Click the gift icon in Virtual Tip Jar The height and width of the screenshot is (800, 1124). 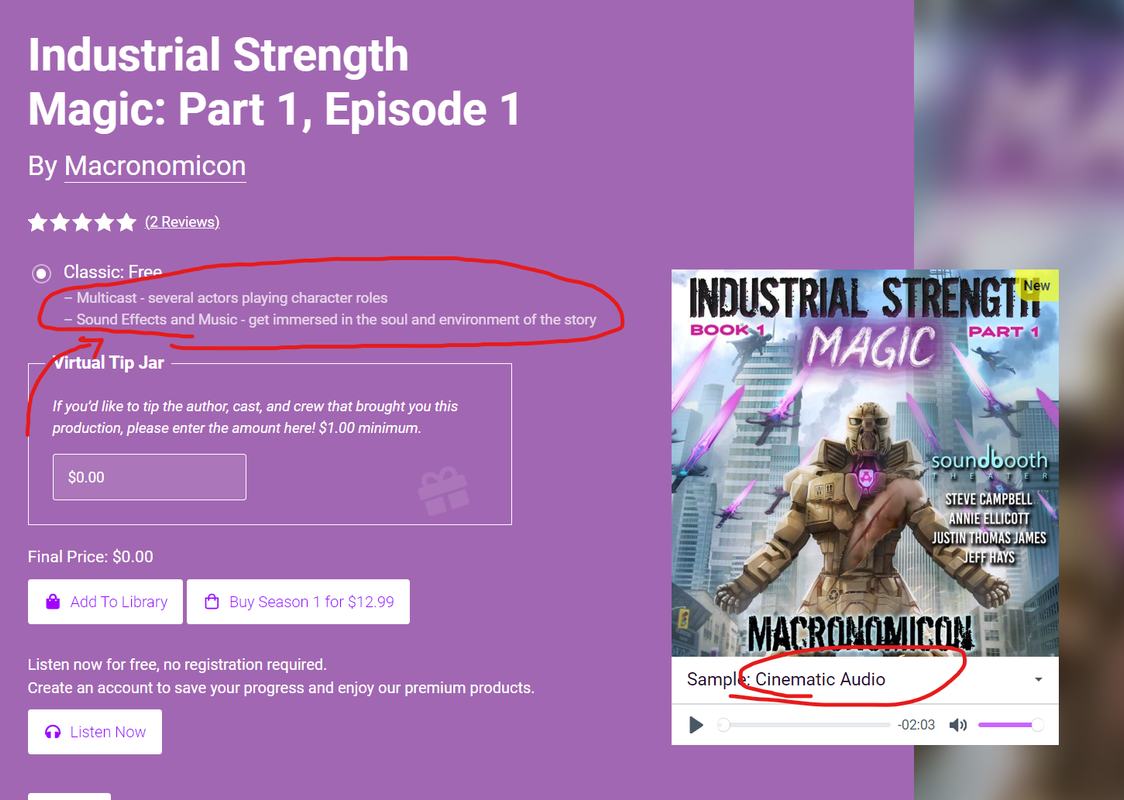coord(443,491)
